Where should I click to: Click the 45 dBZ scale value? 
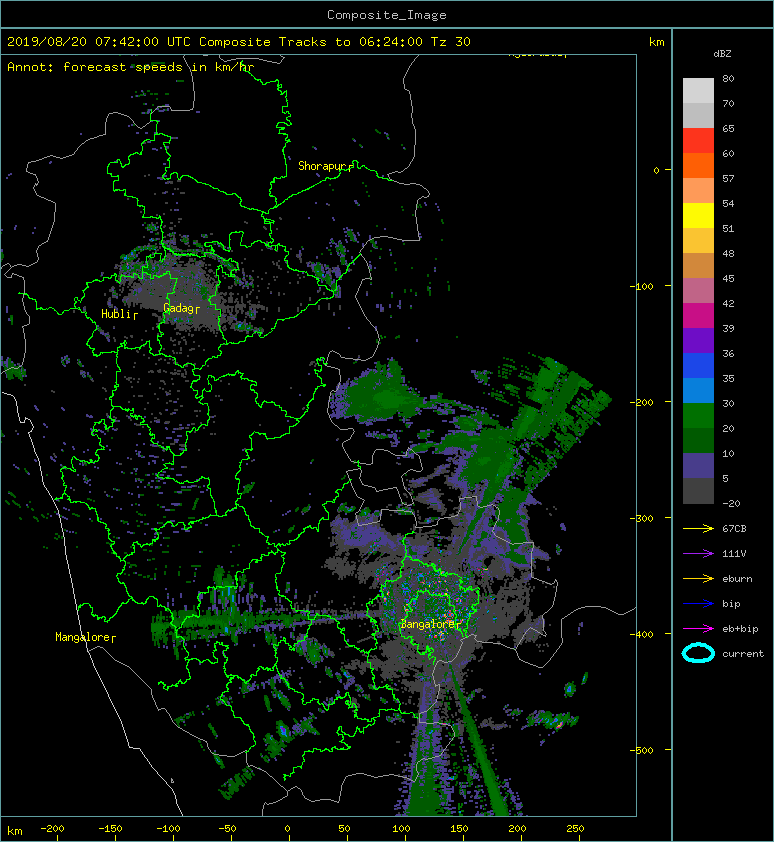tap(728, 278)
